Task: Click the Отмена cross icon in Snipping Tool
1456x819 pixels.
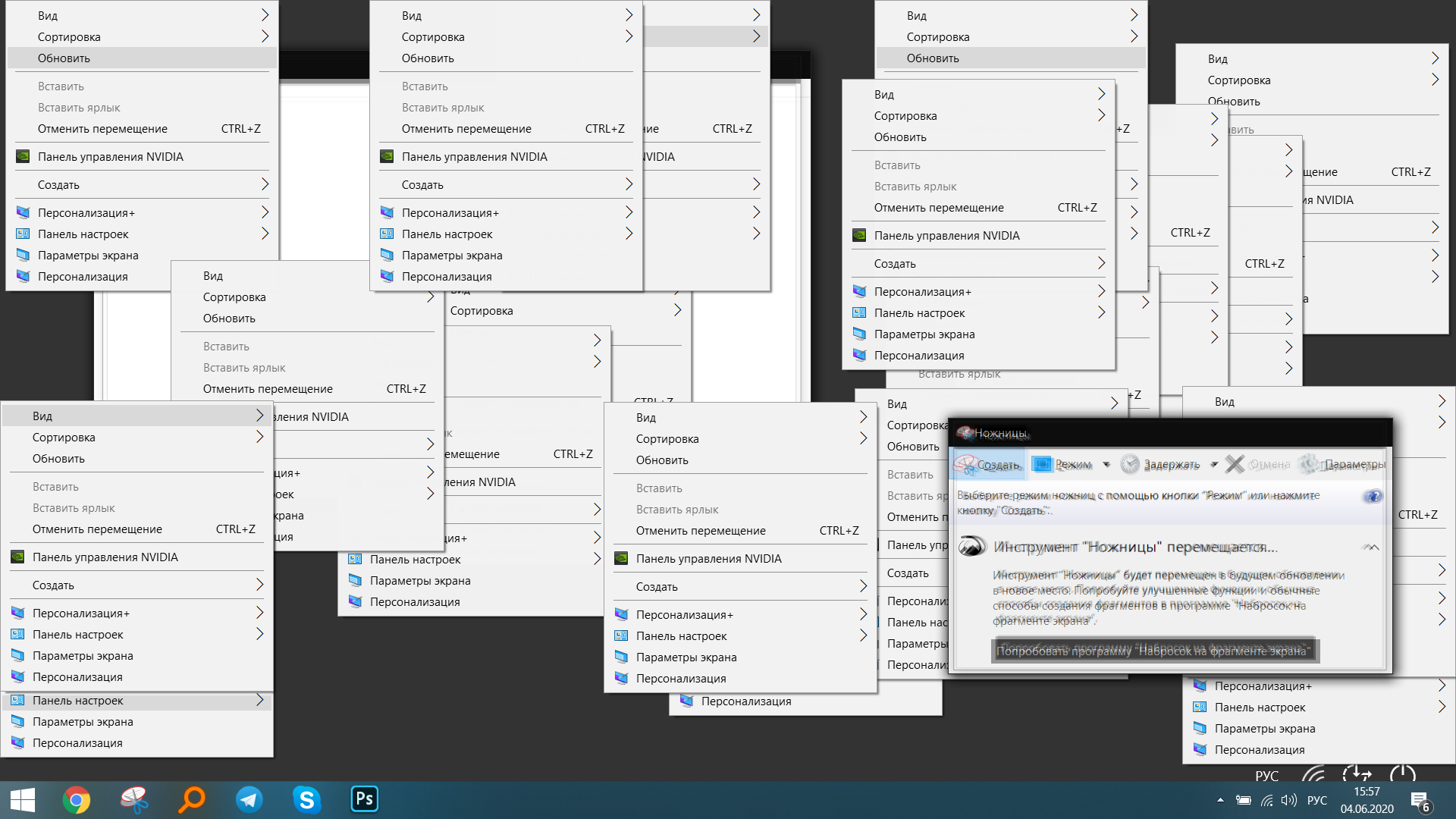Action: point(1235,464)
